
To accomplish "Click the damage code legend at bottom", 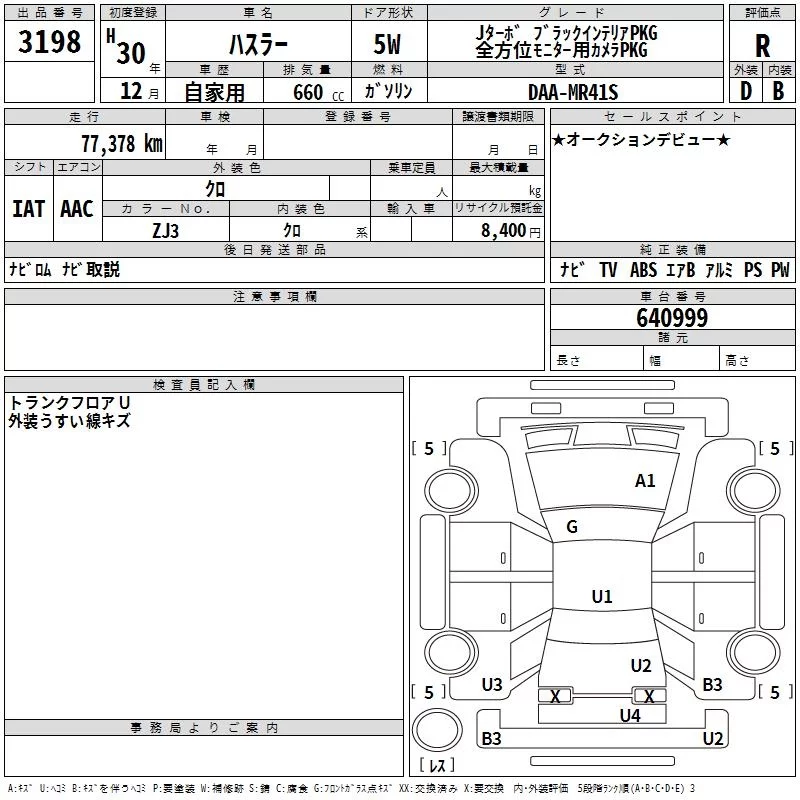I will pyautogui.click(x=351, y=789).
